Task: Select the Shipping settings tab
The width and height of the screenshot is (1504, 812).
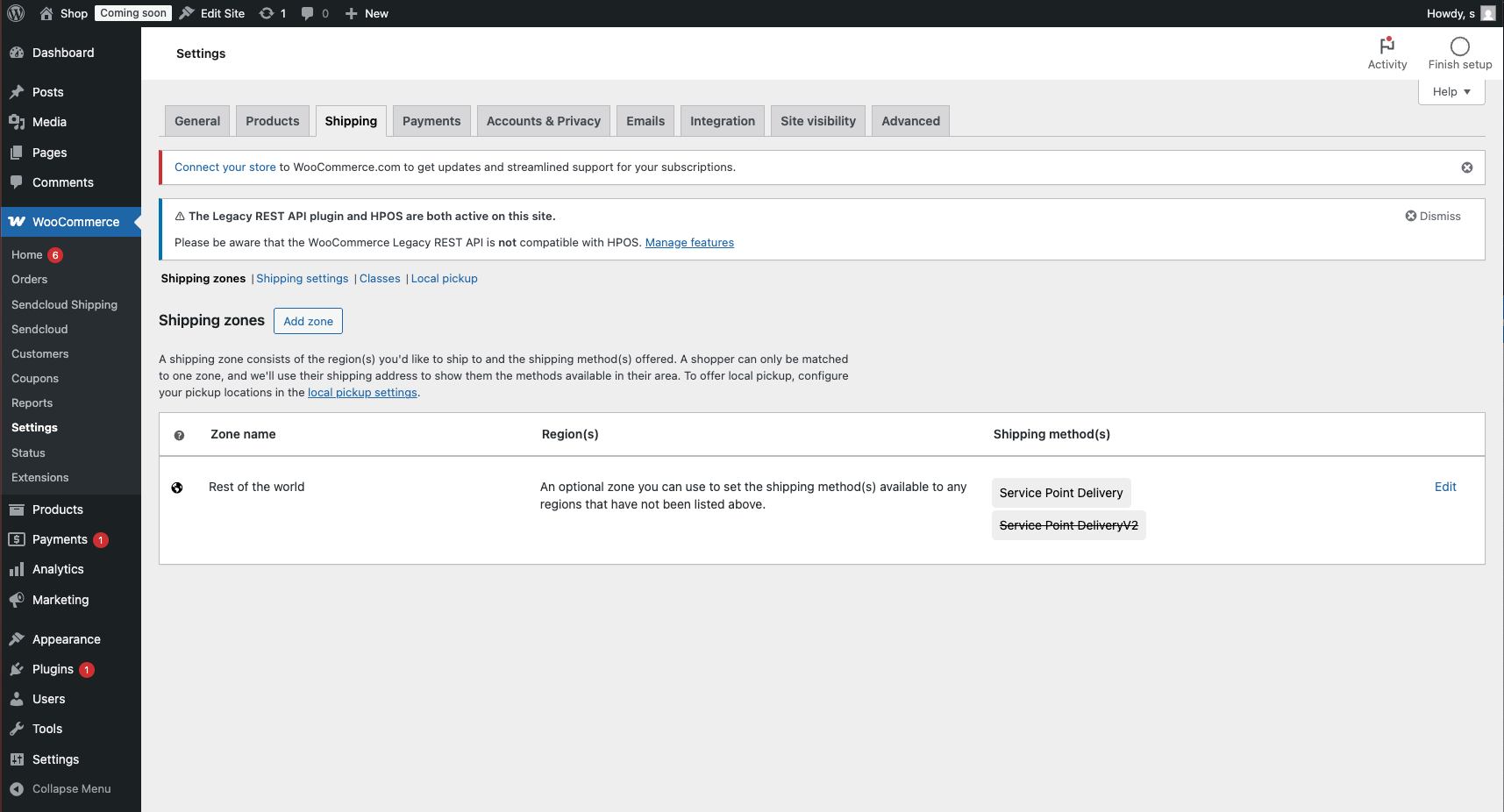Action: click(351, 121)
